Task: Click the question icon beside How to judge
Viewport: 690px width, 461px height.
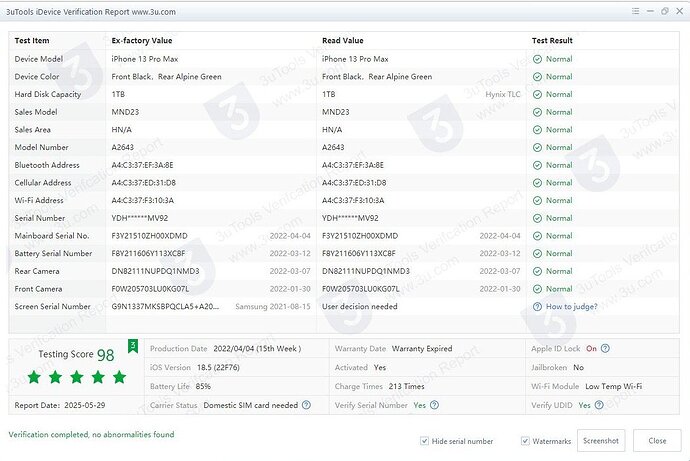Action: (x=537, y=307)
